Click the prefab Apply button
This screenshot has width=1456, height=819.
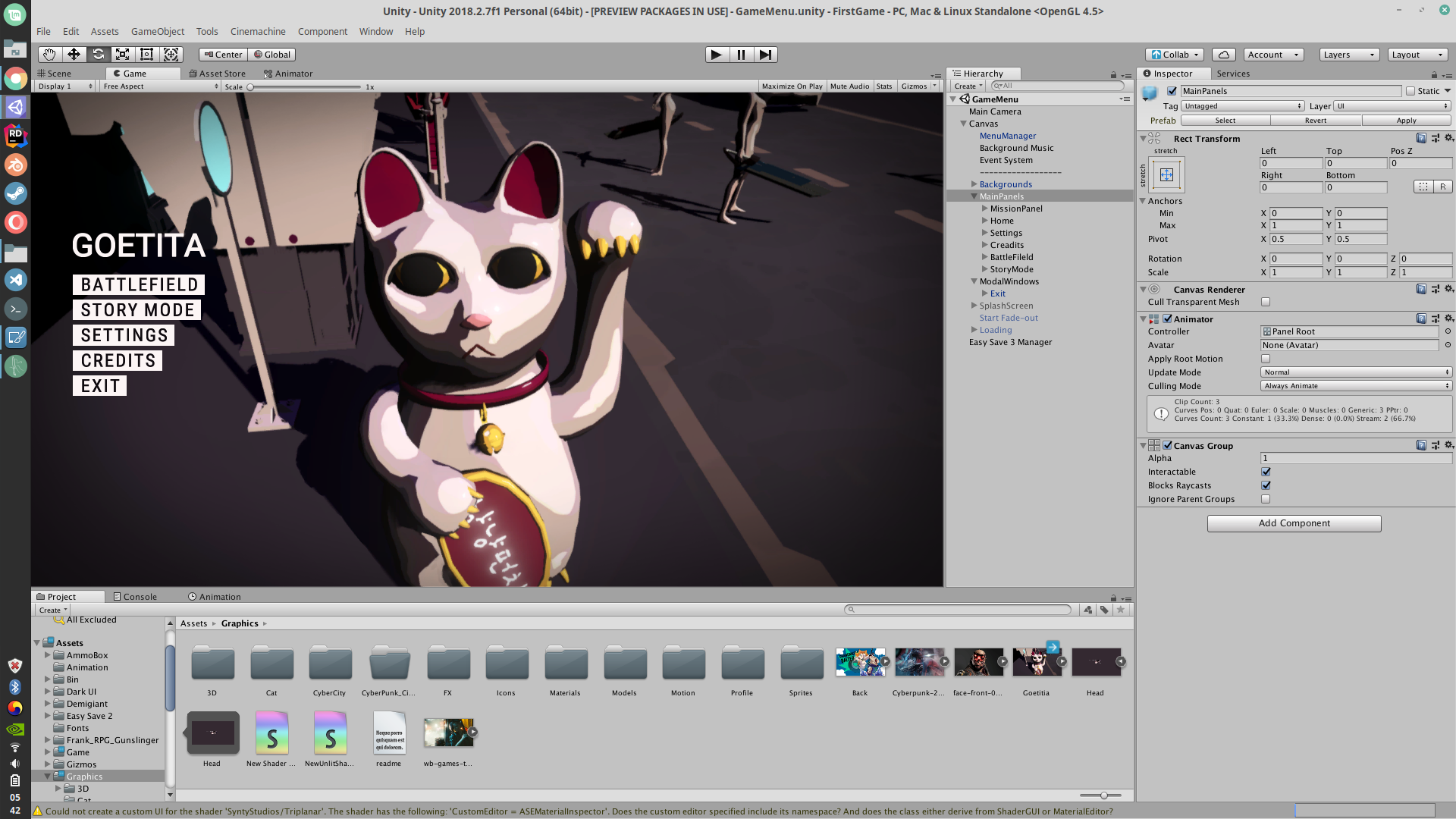(x=1406, y=121)
